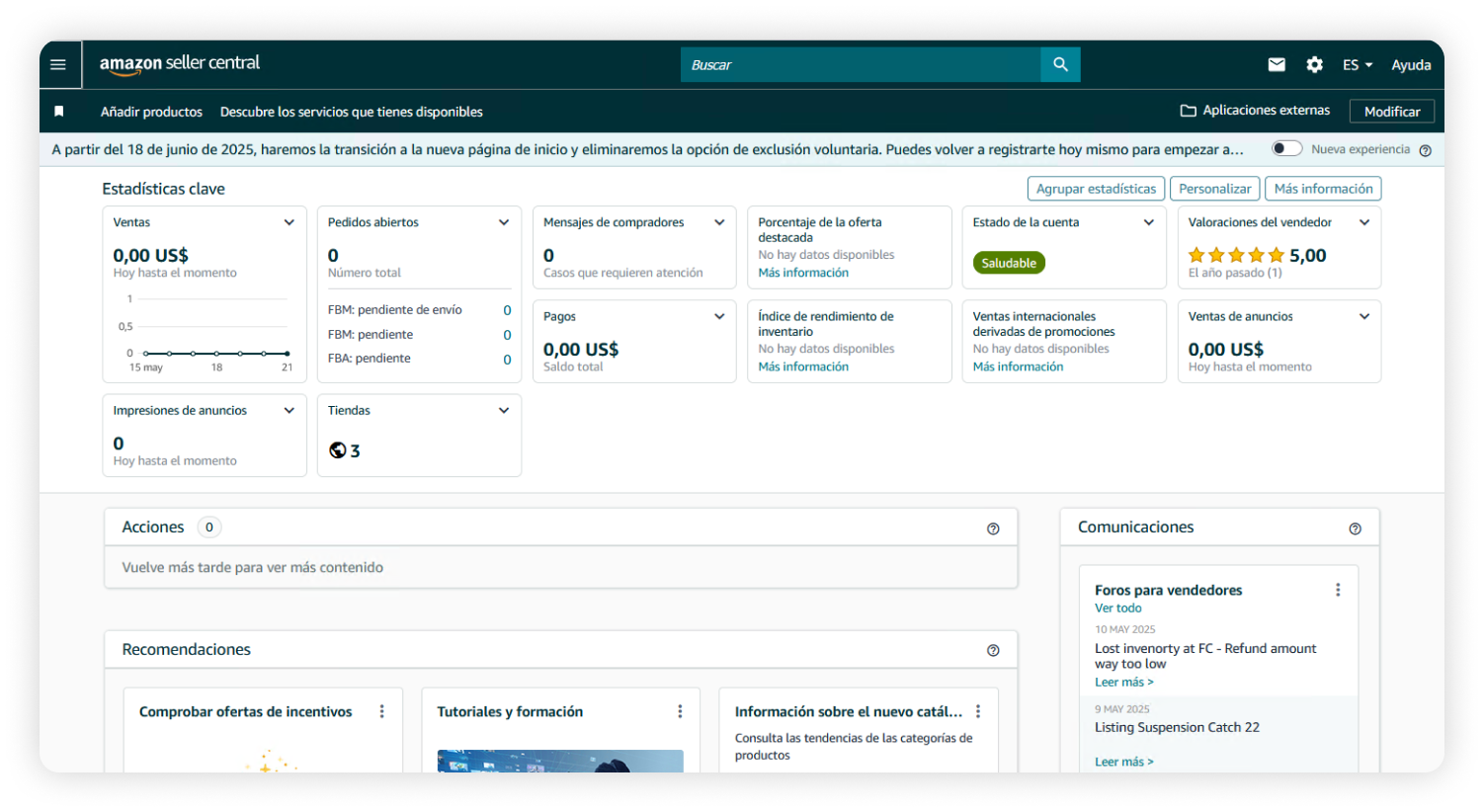Viewport: 1484px width, 812px height.
Task: Open the settings gear icon
Action: click(1314, 64)
